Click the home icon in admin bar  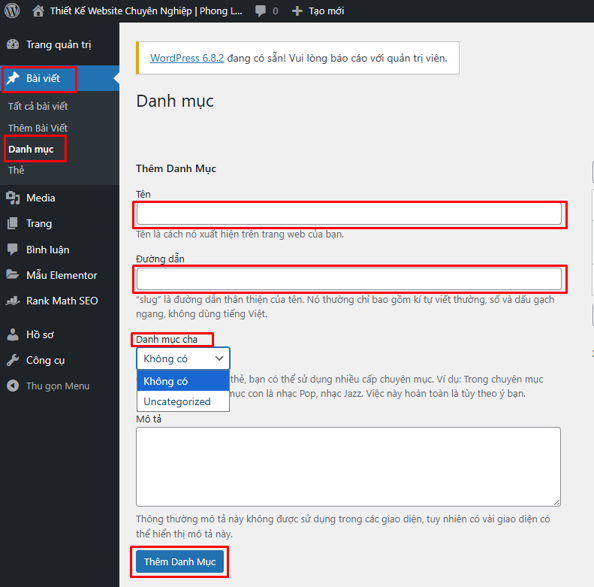click(x=38, y=11)
